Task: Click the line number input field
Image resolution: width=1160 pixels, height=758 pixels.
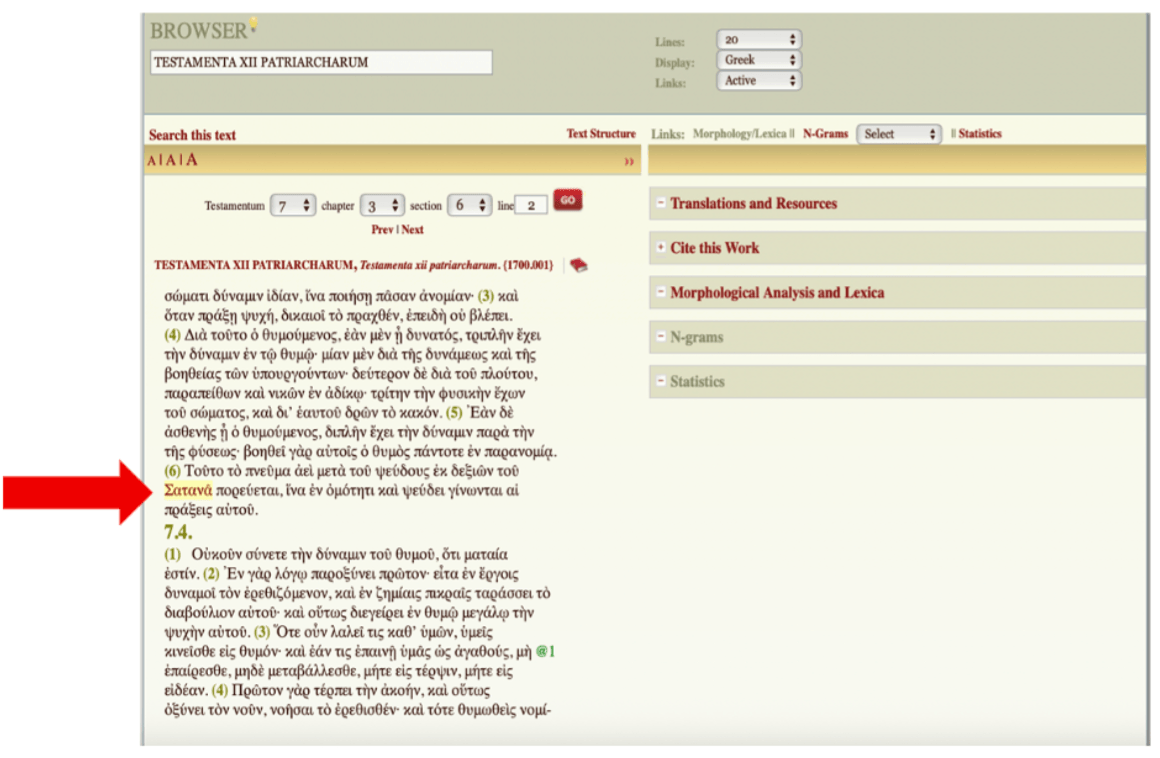Action: point(531,205)
